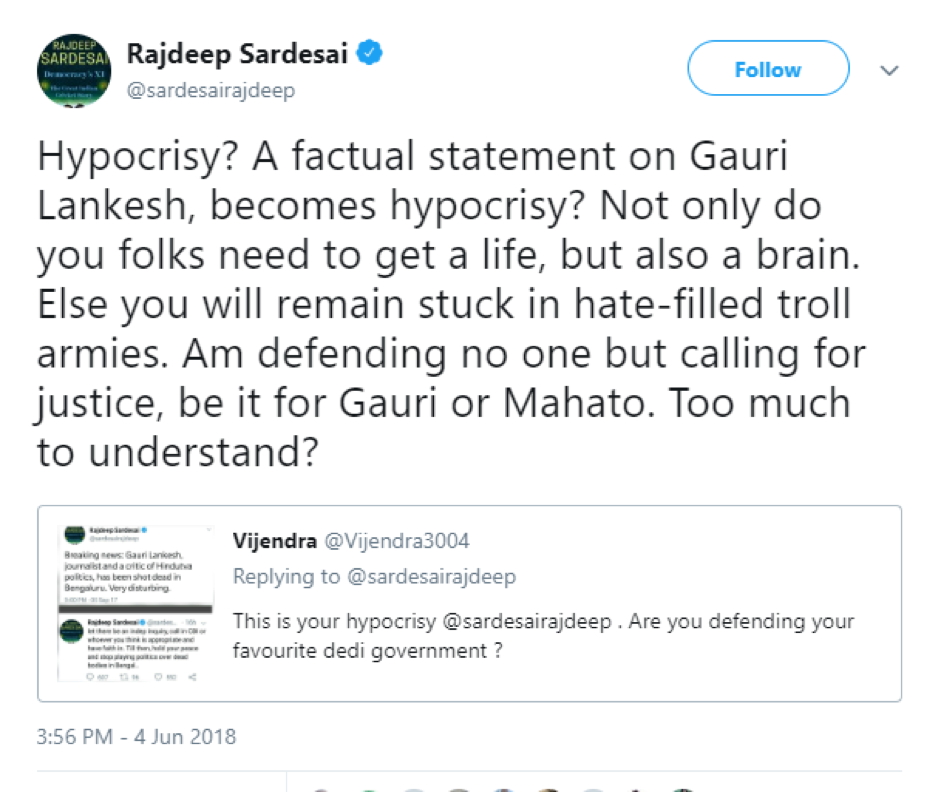Open the Rajdeep Sardesai display name link
The width and height of the screenshot is (941, 792).
pyautogui.click(x=238, y=55)
